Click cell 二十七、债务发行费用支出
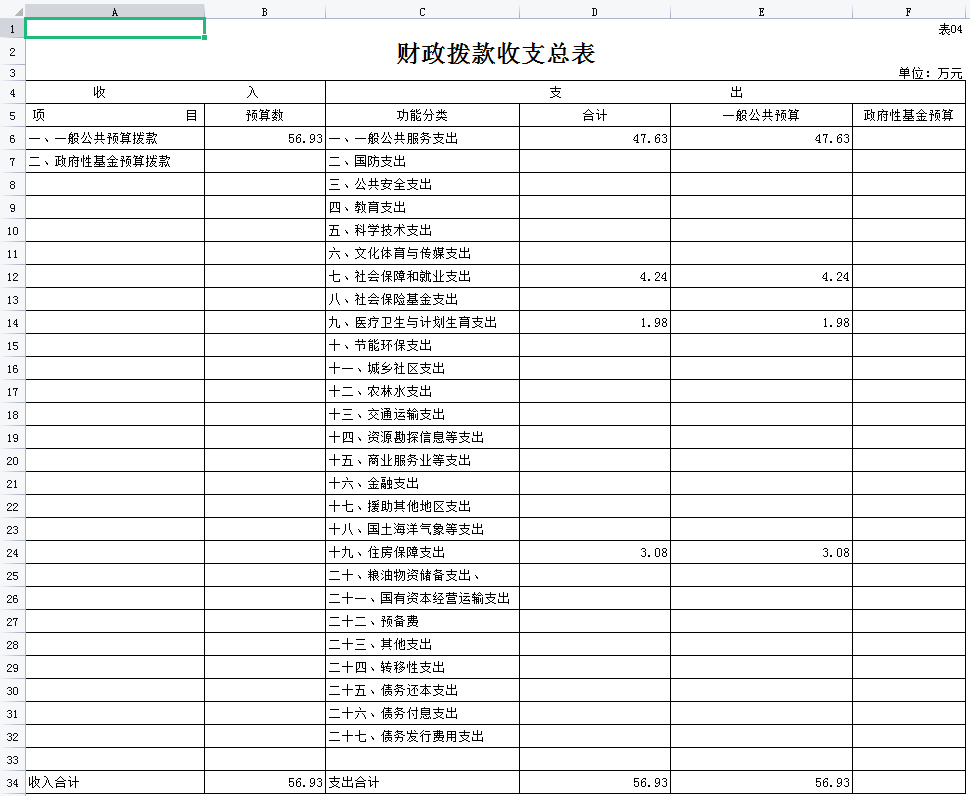The height and width of the screenshot is (796, 970). coord(423,737)
